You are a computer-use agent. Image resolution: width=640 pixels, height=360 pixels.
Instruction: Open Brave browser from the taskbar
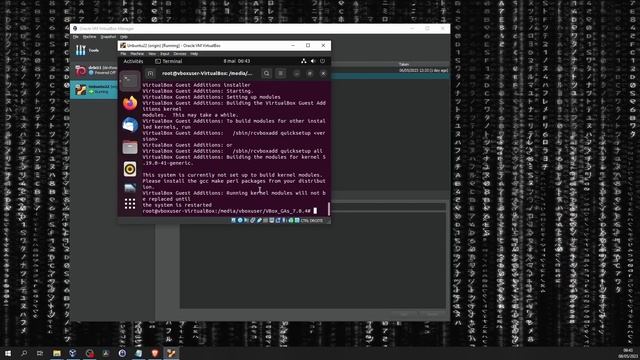[x=155, y=353]
